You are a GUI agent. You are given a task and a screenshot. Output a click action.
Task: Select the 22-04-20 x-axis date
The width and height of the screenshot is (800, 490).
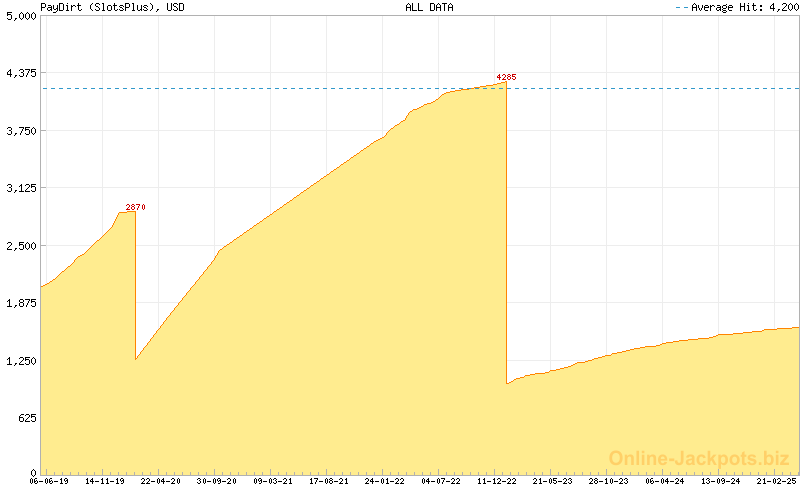pos(160,481)
